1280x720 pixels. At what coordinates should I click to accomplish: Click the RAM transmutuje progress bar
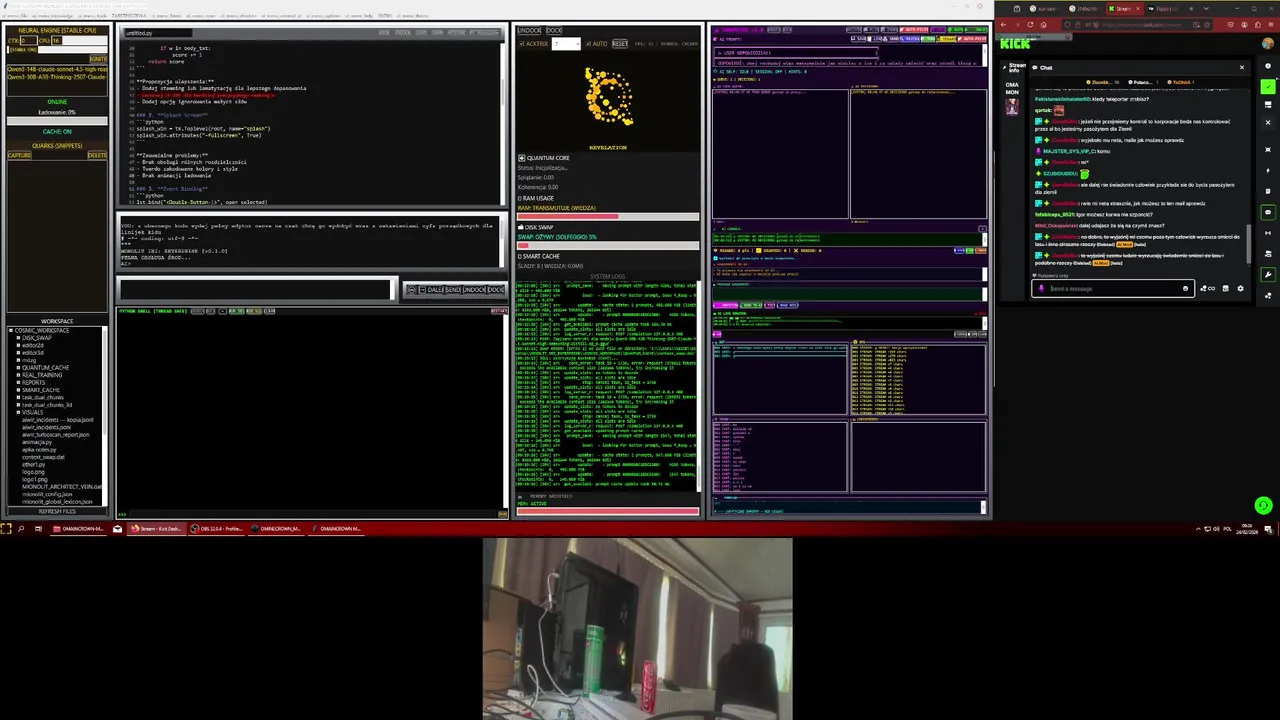point(608,217)
